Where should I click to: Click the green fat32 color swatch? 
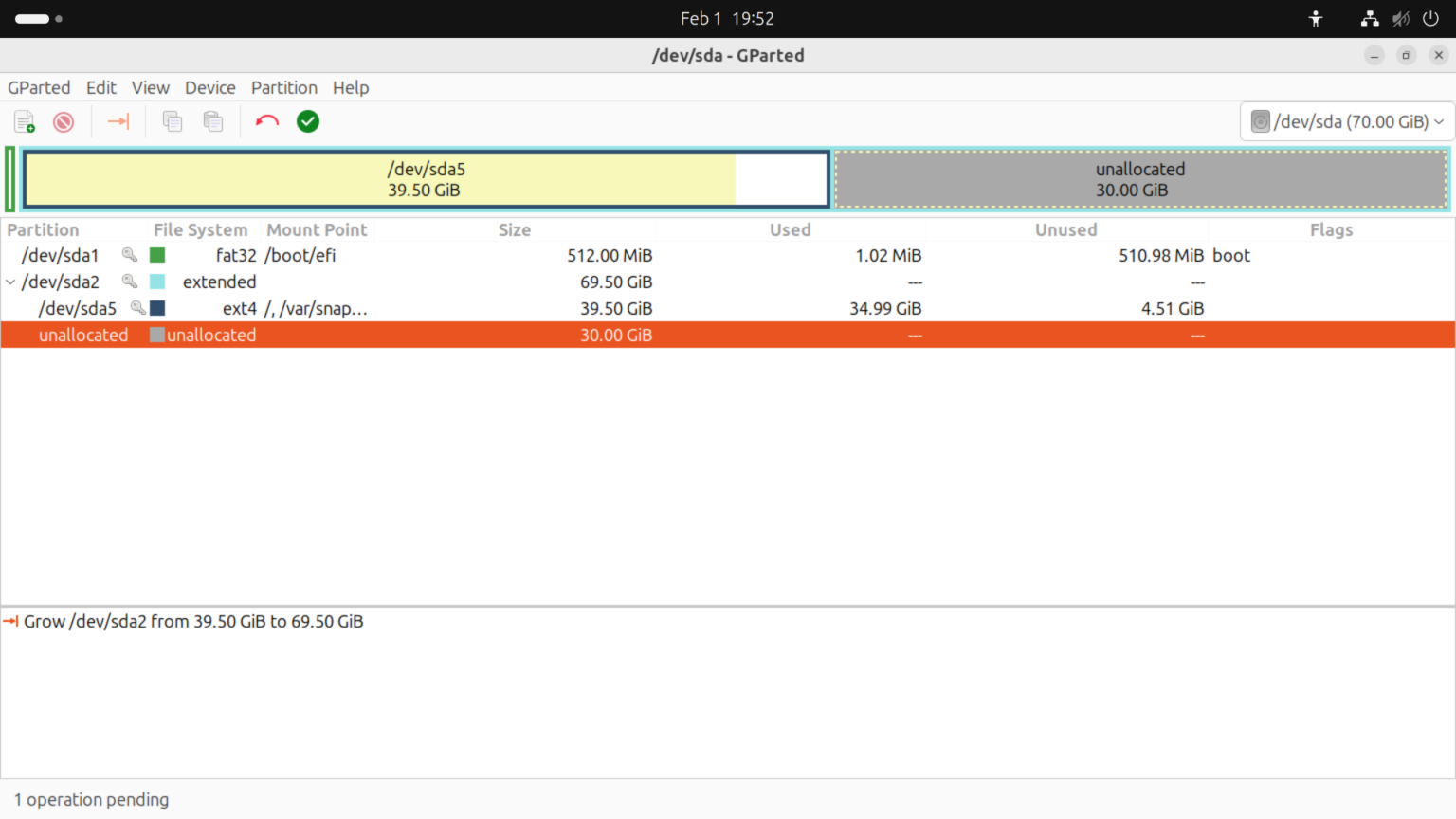(x=157, y=255)
